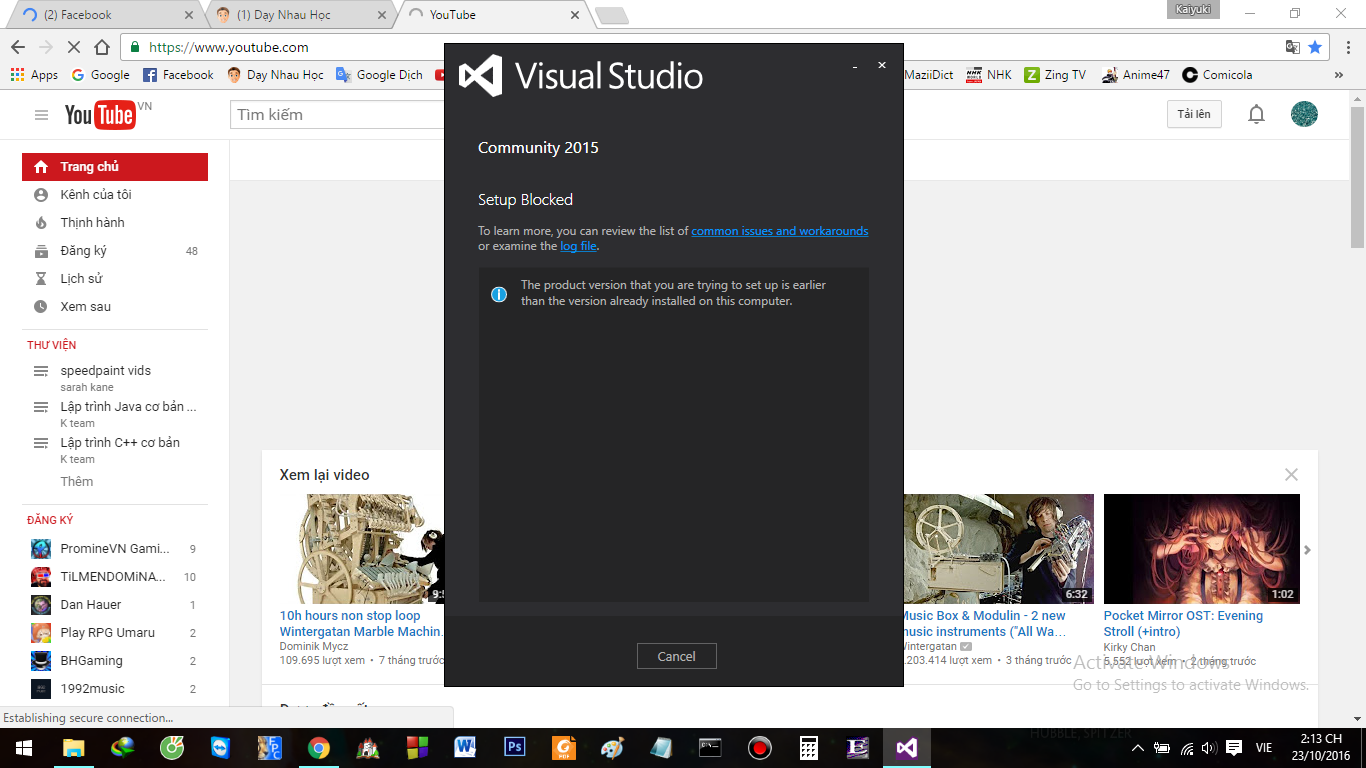1366x768 pixels.
Task: Open Anime47 bookmark
Action: (x=1135, y=75)
